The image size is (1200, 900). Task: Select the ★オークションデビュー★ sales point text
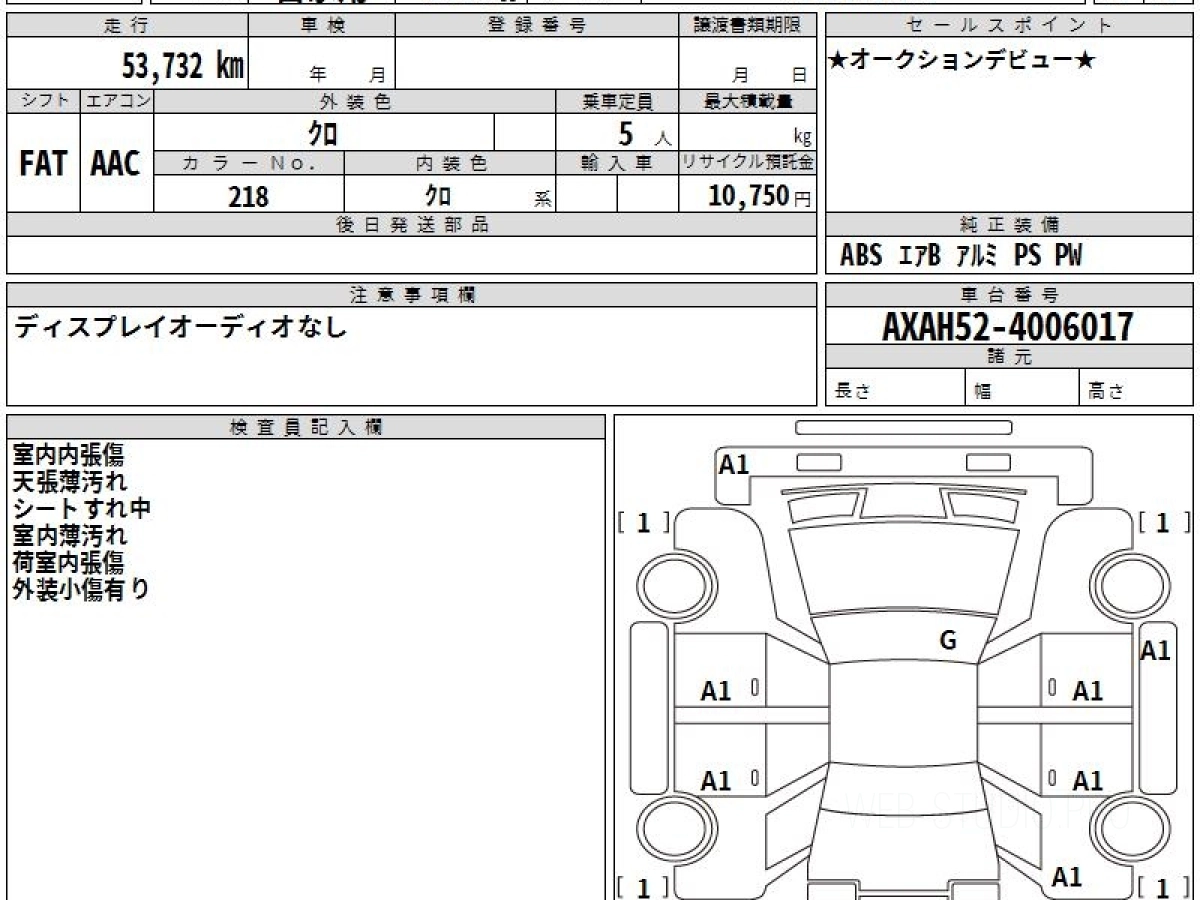pyautogui.click(x=962, y=61)
